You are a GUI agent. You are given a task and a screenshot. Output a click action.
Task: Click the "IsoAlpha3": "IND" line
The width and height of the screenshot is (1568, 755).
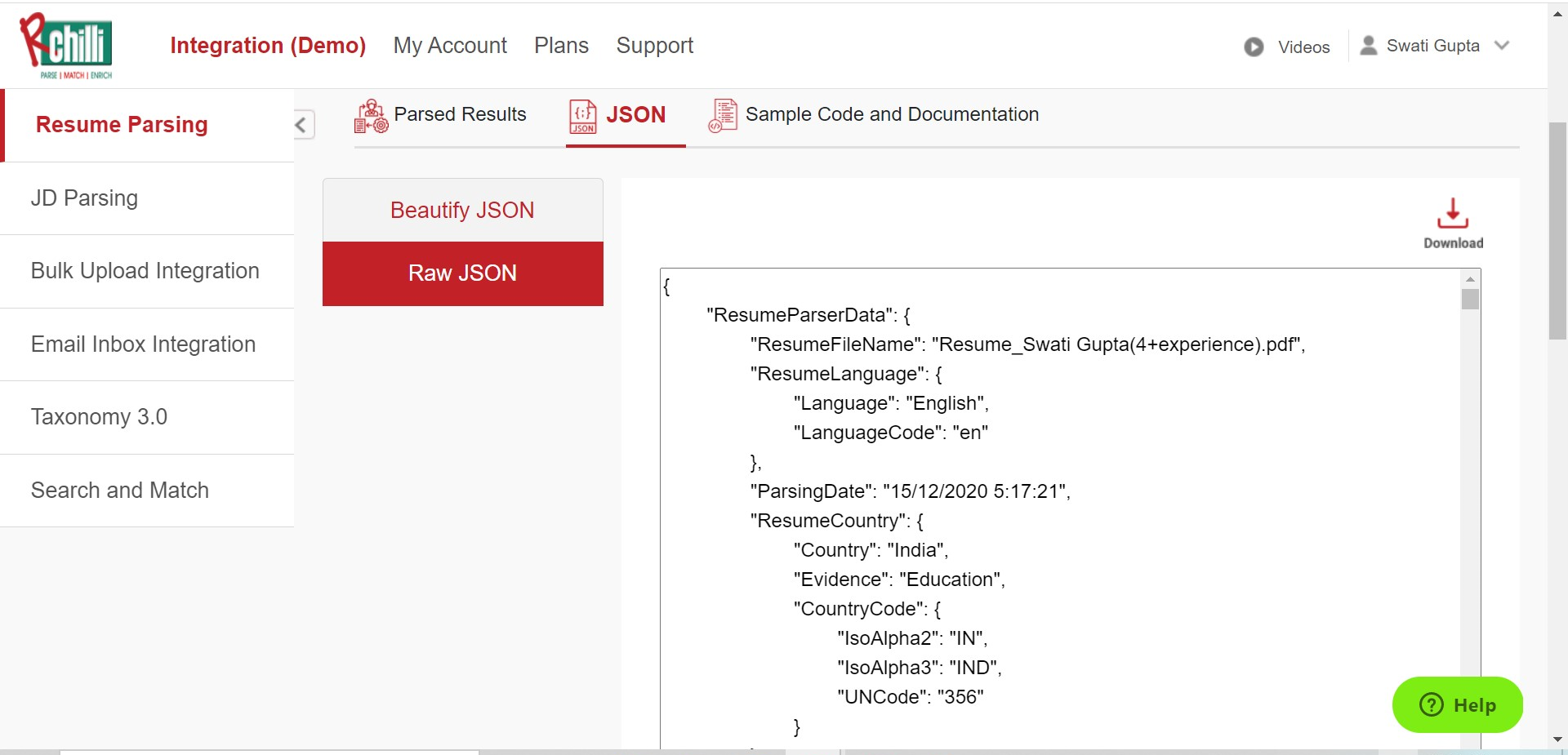[920, 668]
